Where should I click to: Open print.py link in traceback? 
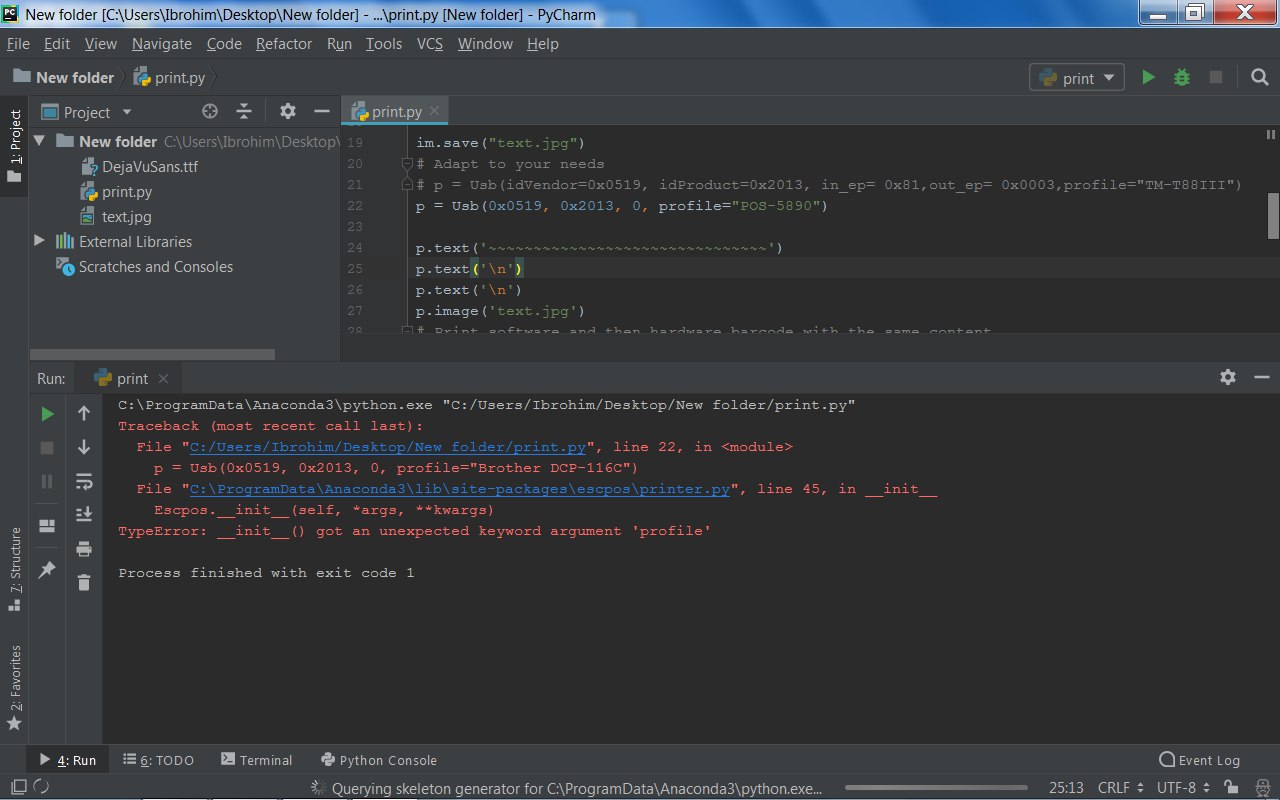click(388, 447)
